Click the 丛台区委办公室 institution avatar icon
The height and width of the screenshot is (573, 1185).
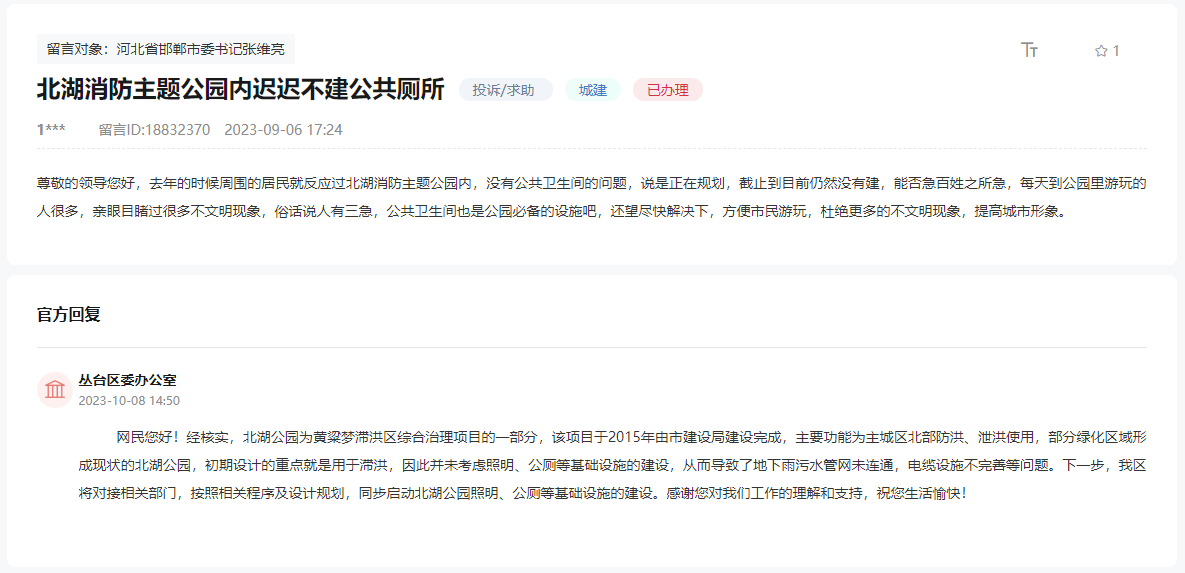(x=54, y=389)
